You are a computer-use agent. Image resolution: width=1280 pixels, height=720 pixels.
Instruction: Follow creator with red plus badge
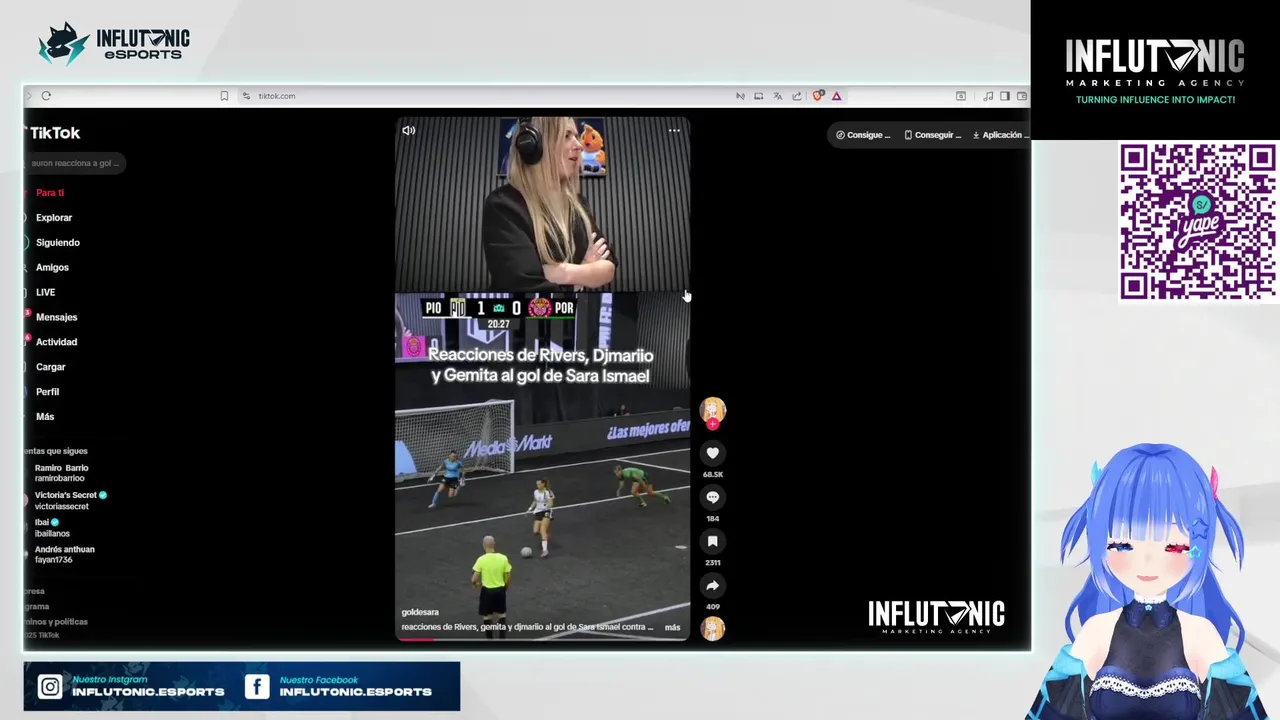pos(712,424)
